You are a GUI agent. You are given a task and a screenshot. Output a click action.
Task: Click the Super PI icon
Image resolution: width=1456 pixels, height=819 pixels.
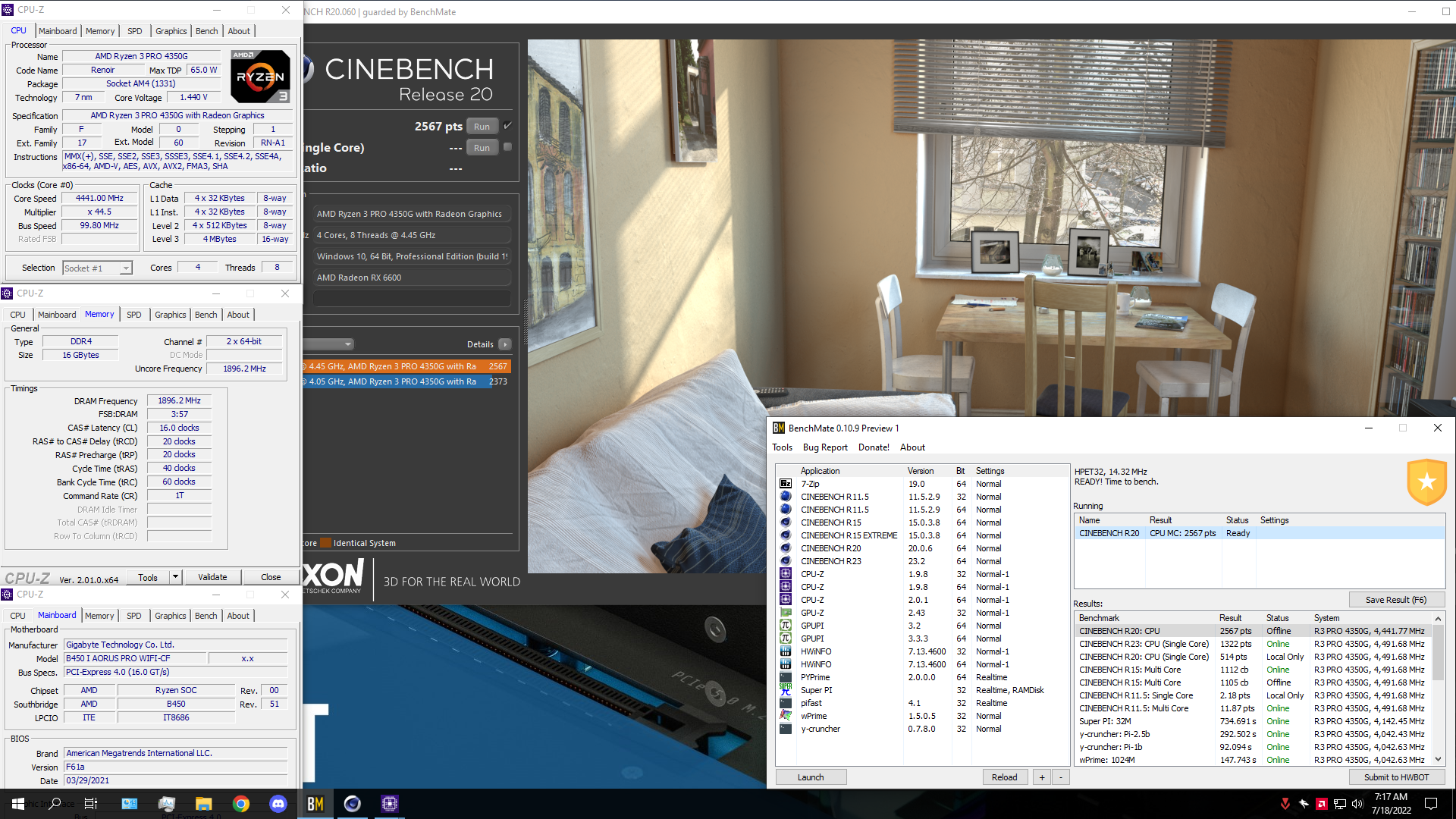coord(786,690)
